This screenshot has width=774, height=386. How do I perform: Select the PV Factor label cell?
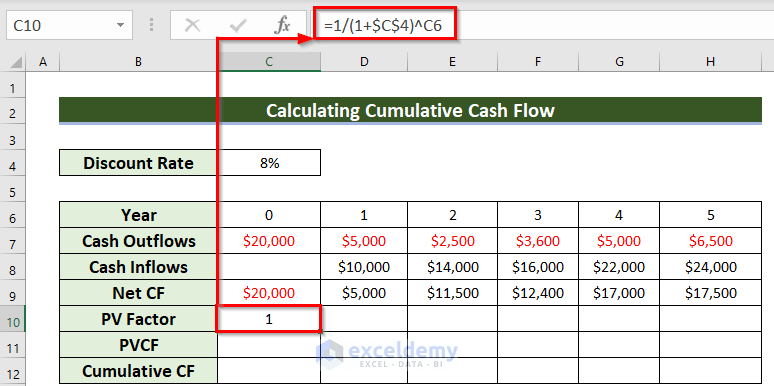[x=138, y=318]
